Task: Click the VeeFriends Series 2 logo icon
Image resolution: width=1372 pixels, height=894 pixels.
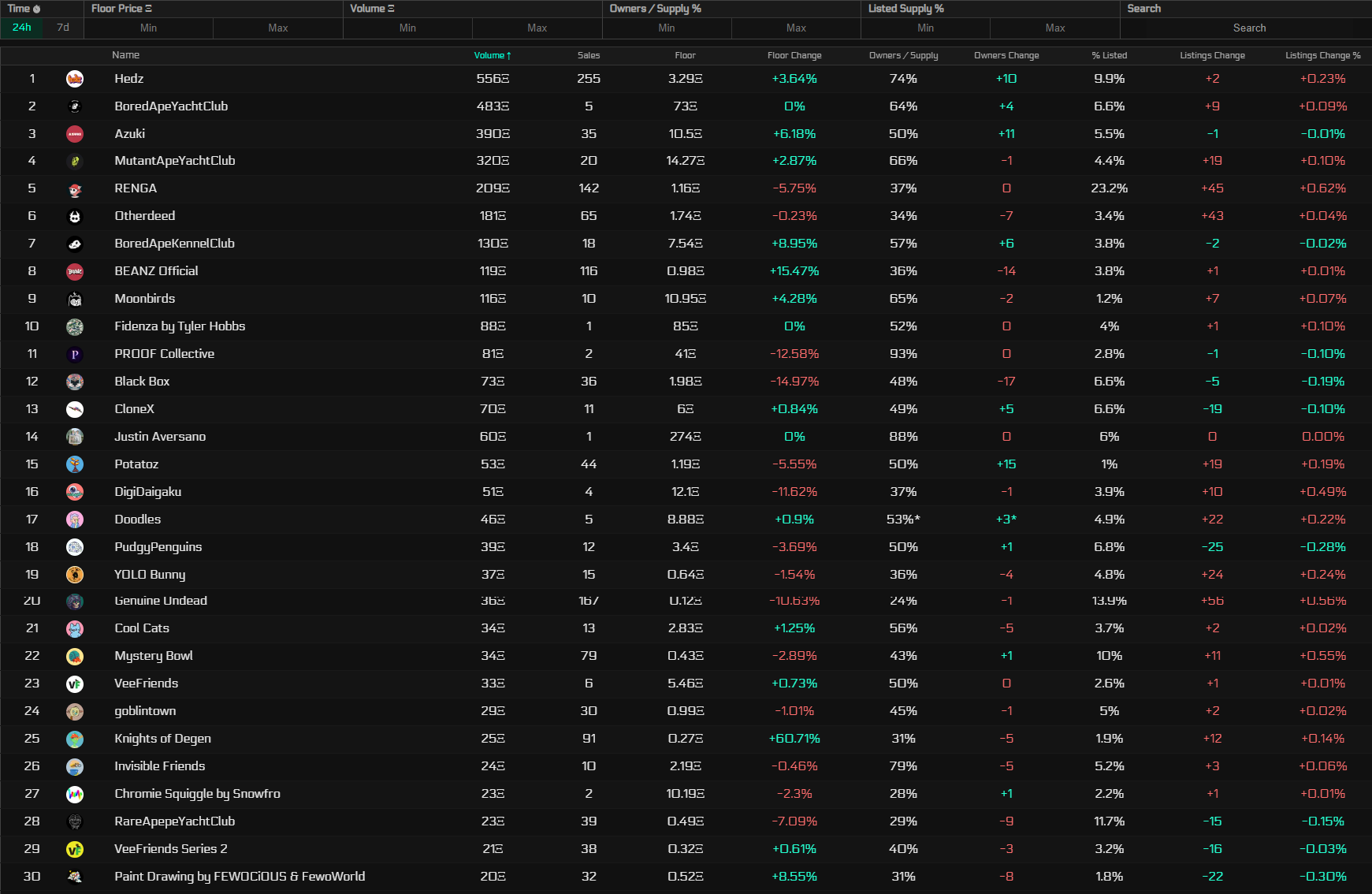Action: [x=75, y=849]
